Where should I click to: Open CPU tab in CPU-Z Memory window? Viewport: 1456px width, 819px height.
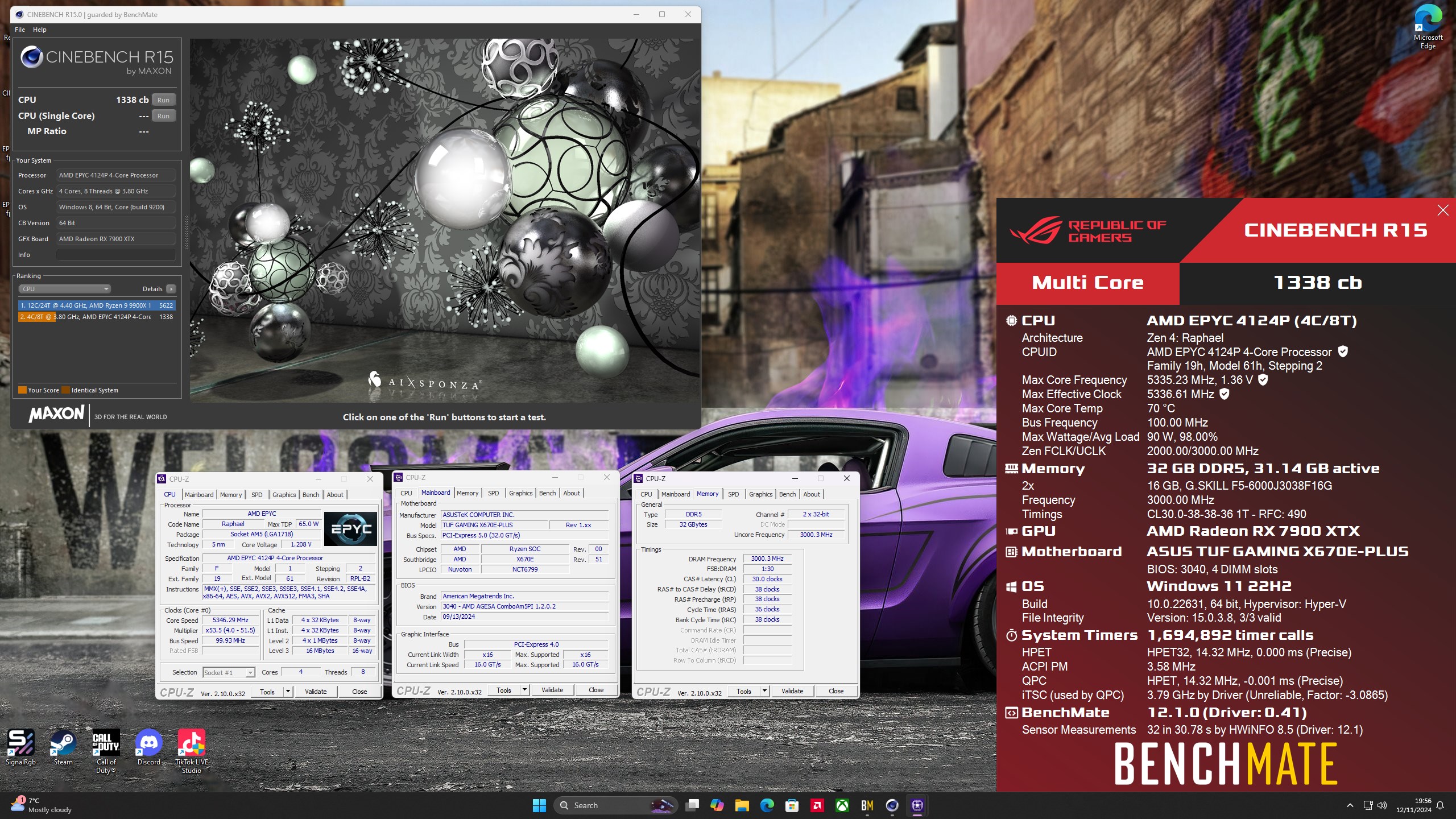tap(646, 494)
